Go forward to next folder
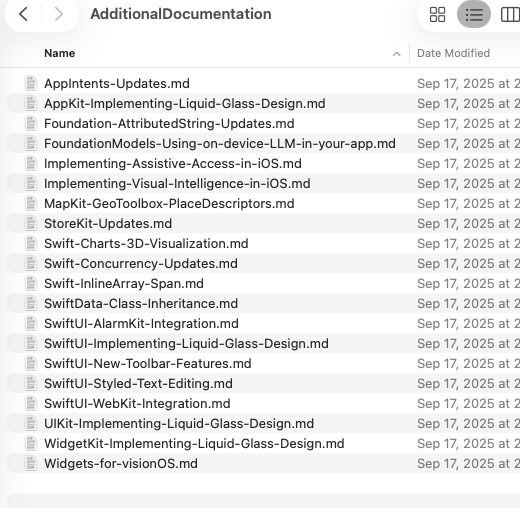 (59, 14)
